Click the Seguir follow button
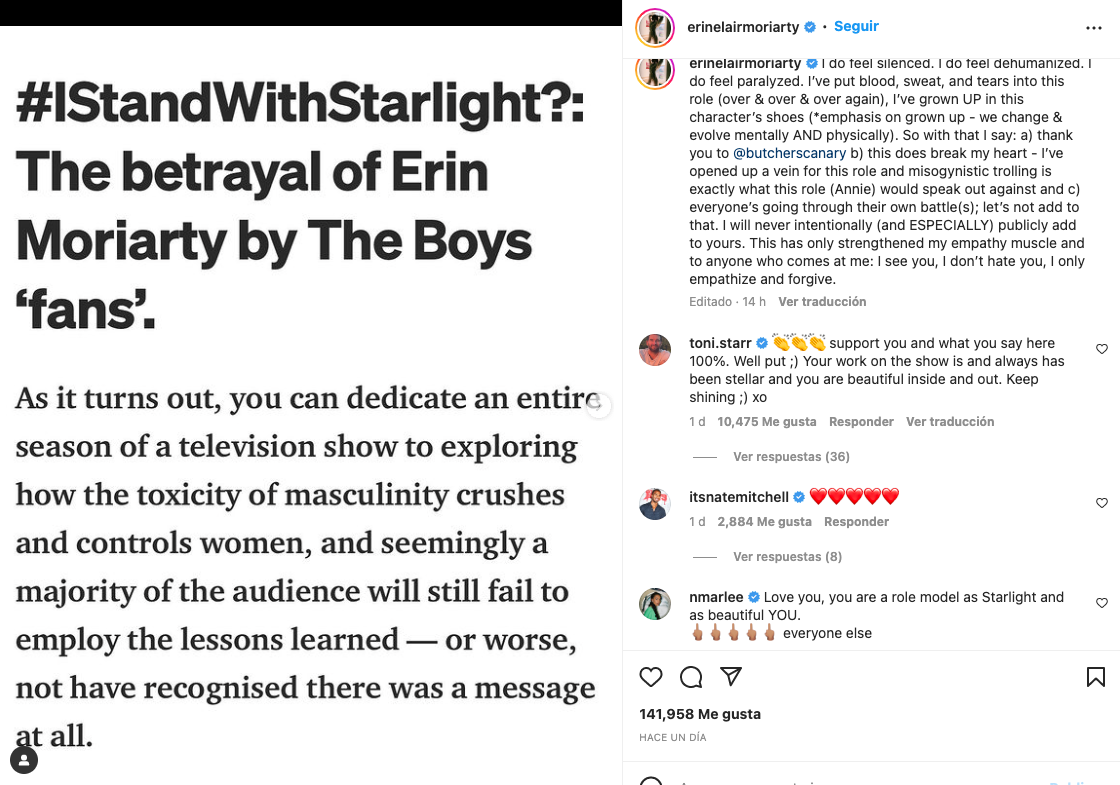The width and height of the screenshot is (1120, 785). tap(856, 27)
